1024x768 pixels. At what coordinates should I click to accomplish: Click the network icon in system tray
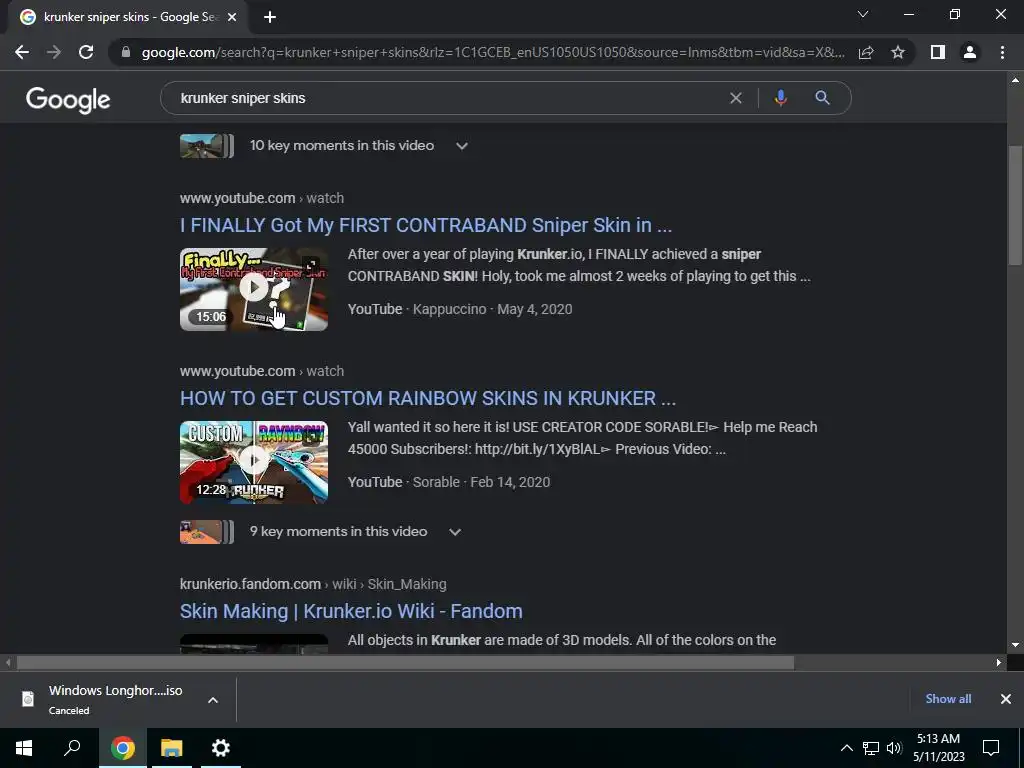[871, 748]
